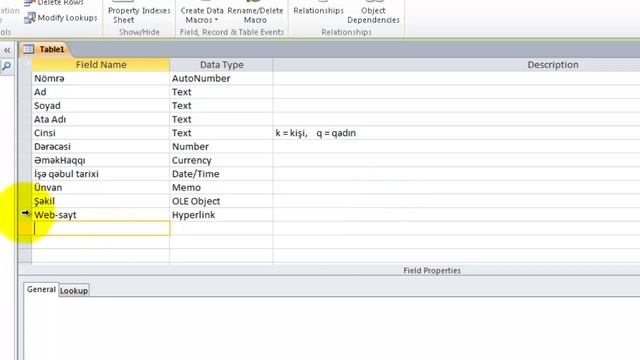
Task: Click the Field Name column header
Action: pos(101,64)
